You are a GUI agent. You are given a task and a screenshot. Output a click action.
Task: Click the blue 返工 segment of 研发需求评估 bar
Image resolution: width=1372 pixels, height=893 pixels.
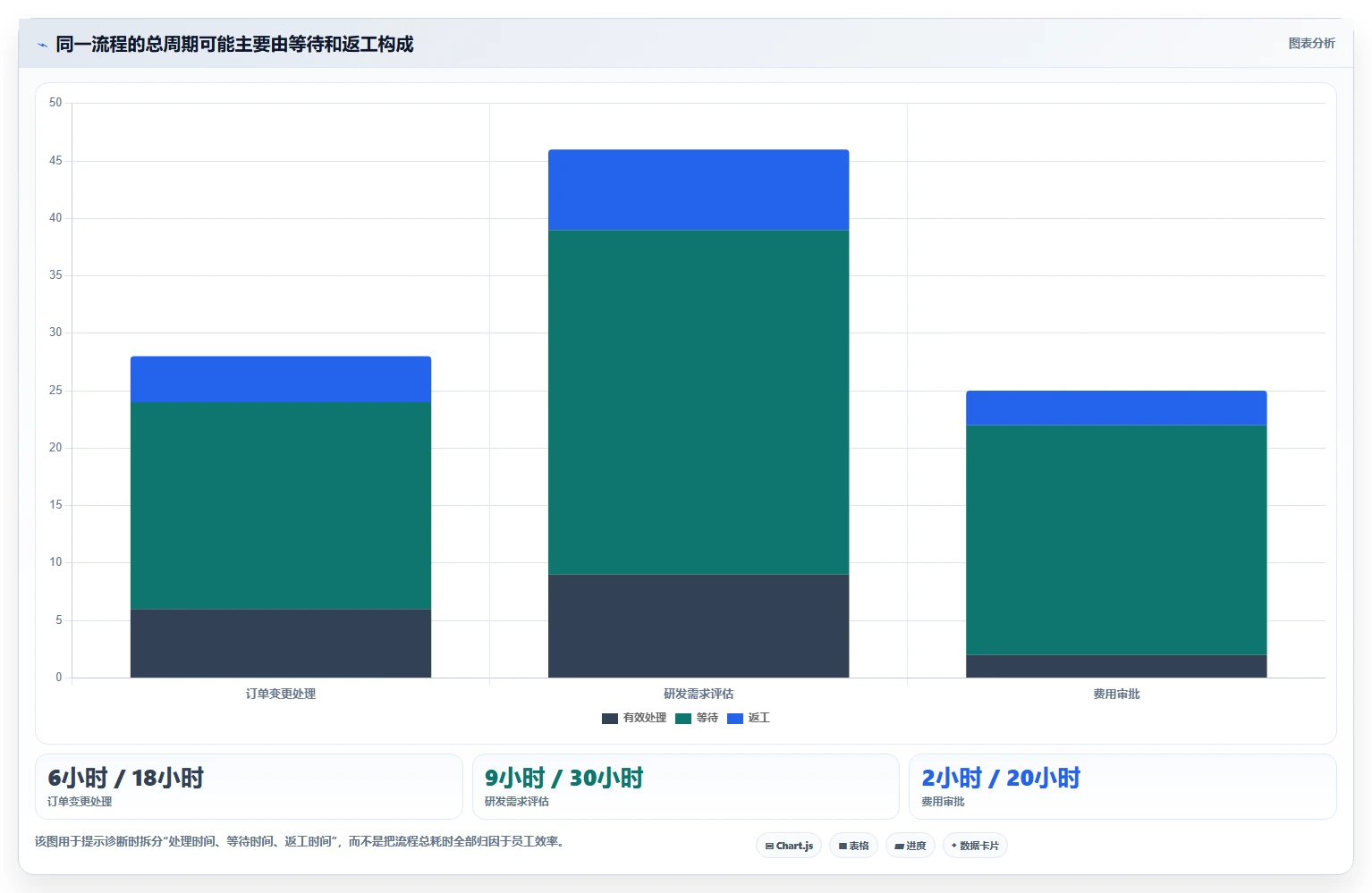(x=699, y=190)
